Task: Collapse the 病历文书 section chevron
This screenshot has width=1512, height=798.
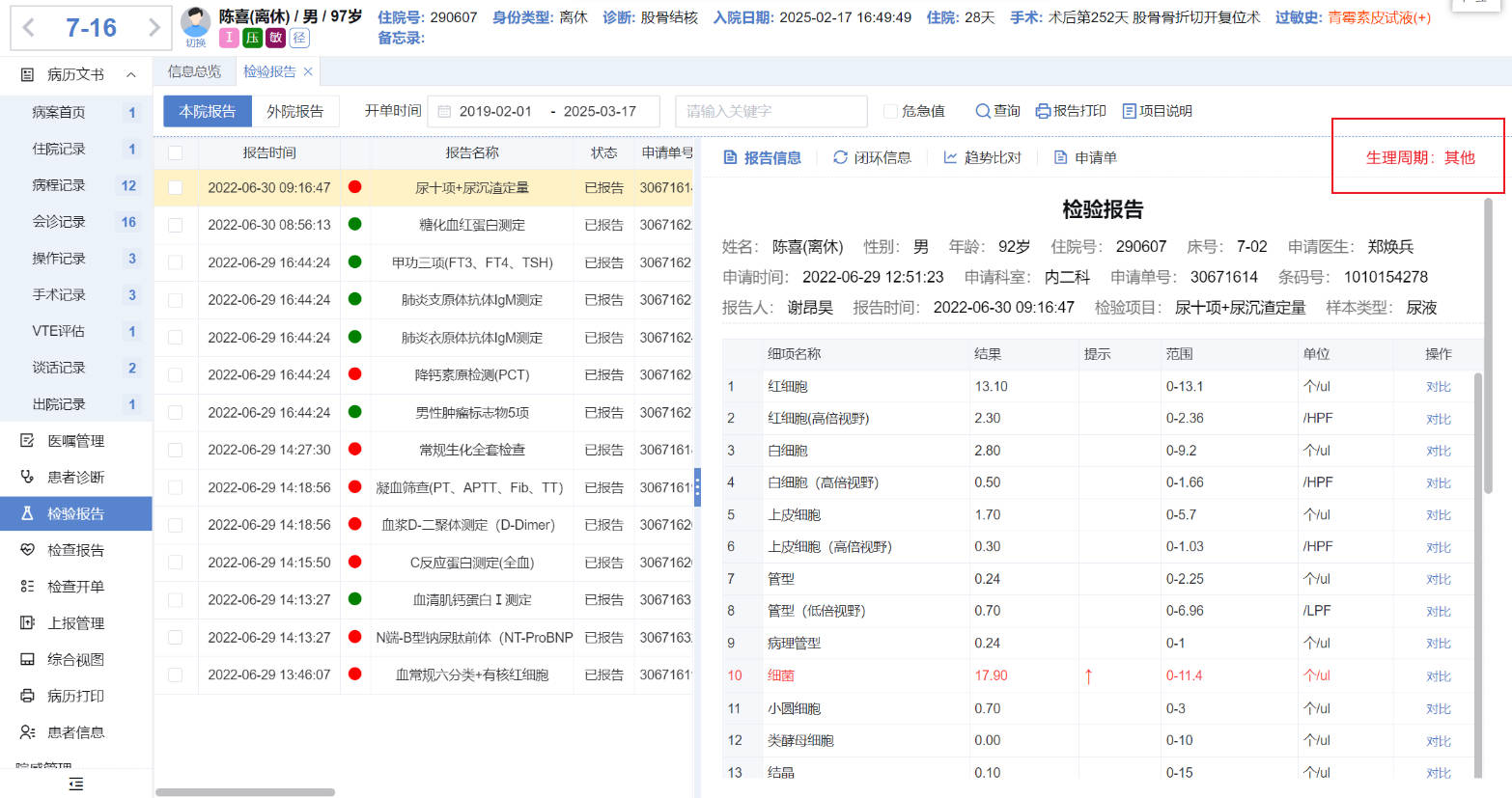Action: pyautogui.click(x=131, y=74)
